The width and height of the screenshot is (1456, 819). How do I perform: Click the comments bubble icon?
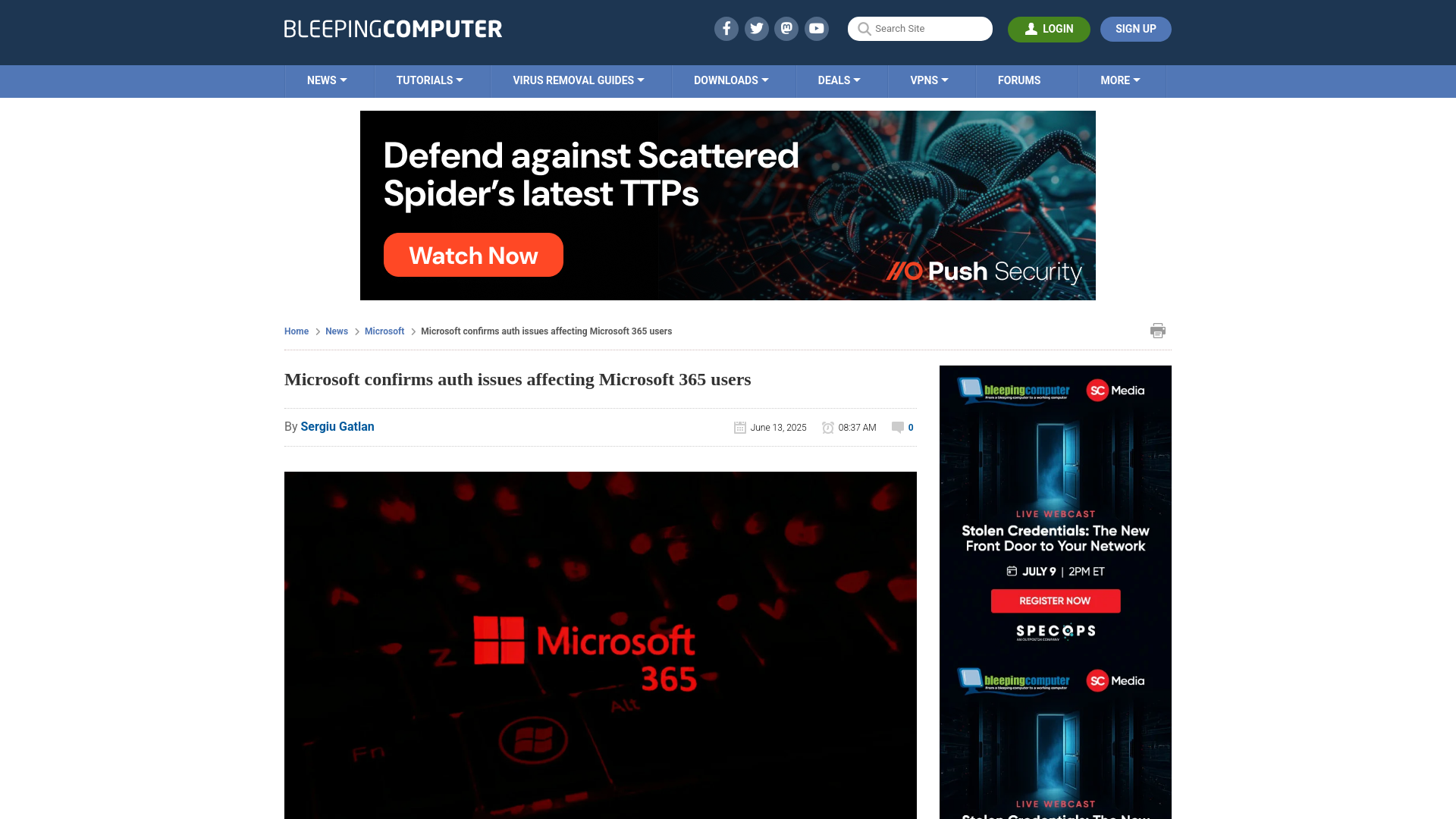point(898,427)
